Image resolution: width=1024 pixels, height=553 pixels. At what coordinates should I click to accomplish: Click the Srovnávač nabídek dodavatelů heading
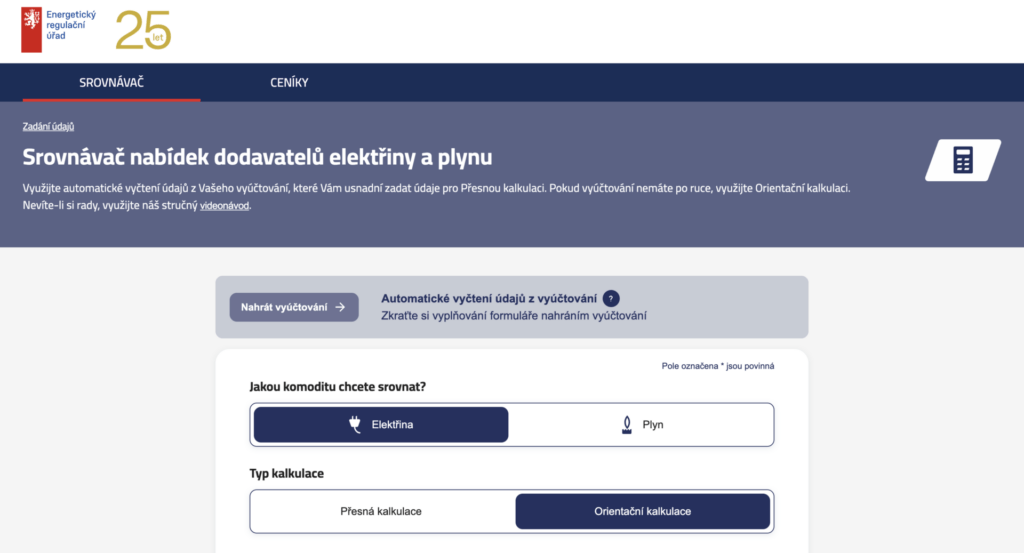(x=257, y=157)
